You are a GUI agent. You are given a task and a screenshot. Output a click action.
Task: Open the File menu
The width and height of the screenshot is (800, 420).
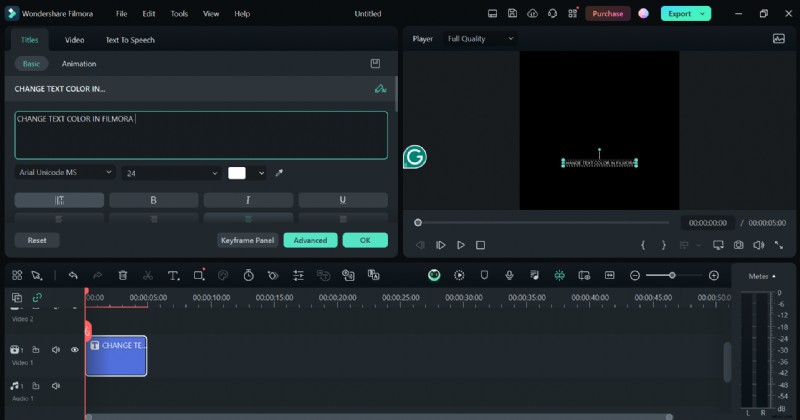pyautogui.click(x=121, y=14)
